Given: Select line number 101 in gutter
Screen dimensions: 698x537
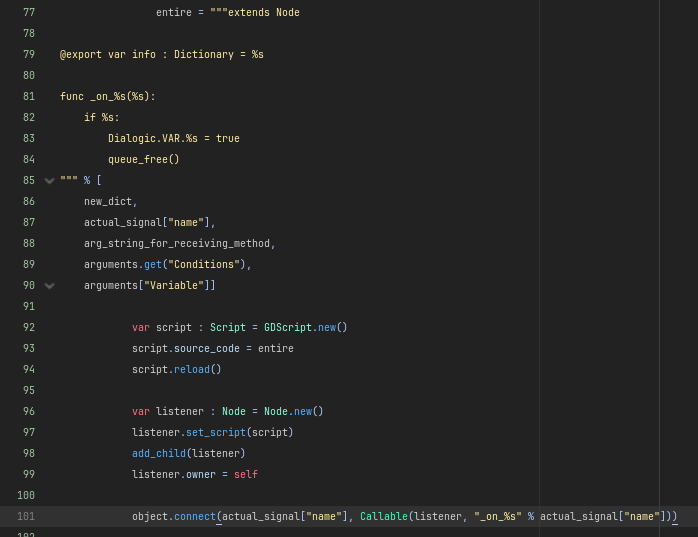Looking at the screenshot, I should (26, 516).
